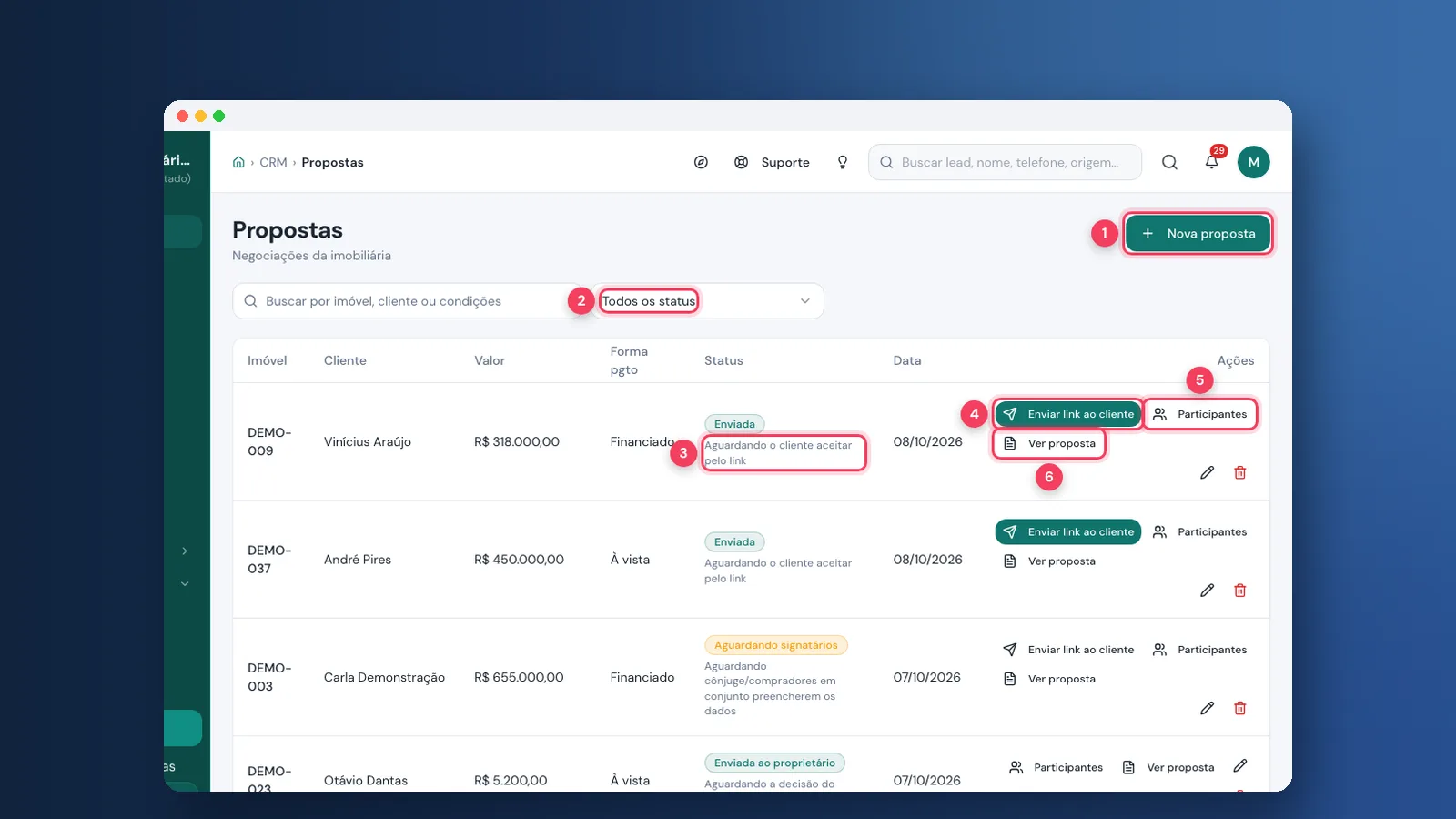Select client name Vinícius Araújo
Viewport: 1456px width, 819px height.
(368, 441)
